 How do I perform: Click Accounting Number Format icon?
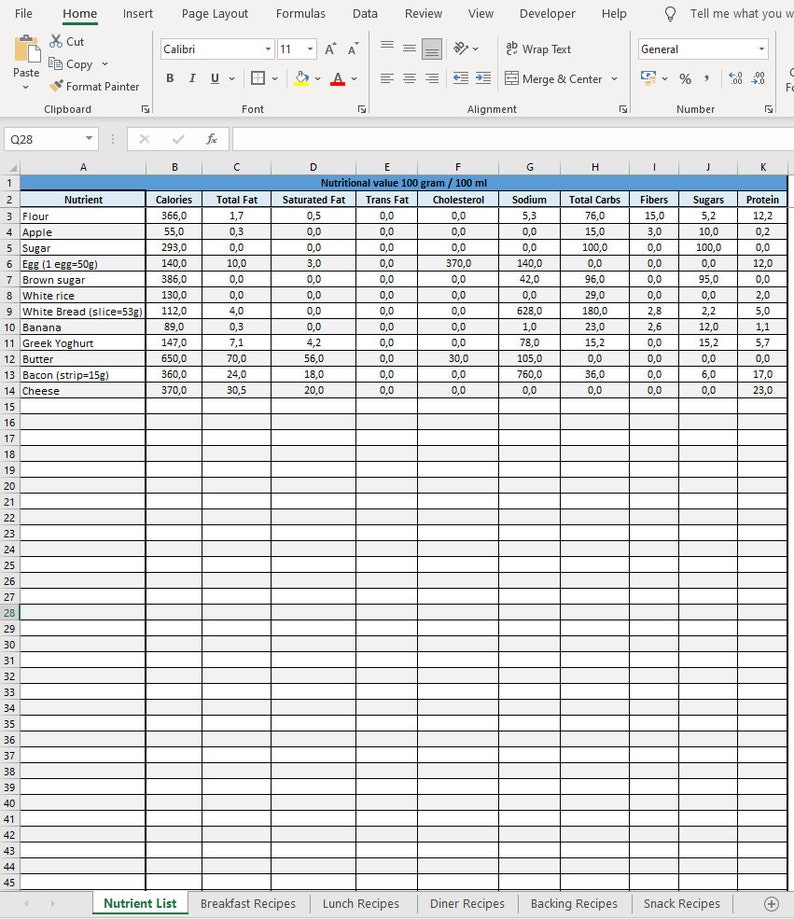tap(648, 78)
